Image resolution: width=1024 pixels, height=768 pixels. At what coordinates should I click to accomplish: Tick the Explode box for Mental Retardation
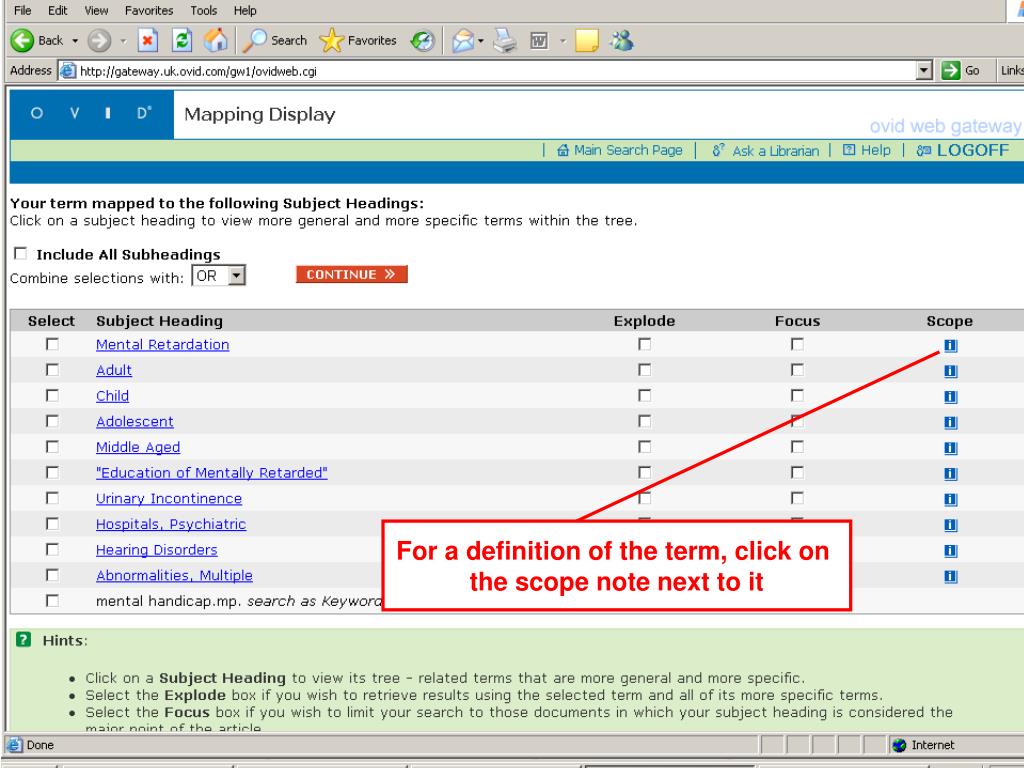coord(645,345)
